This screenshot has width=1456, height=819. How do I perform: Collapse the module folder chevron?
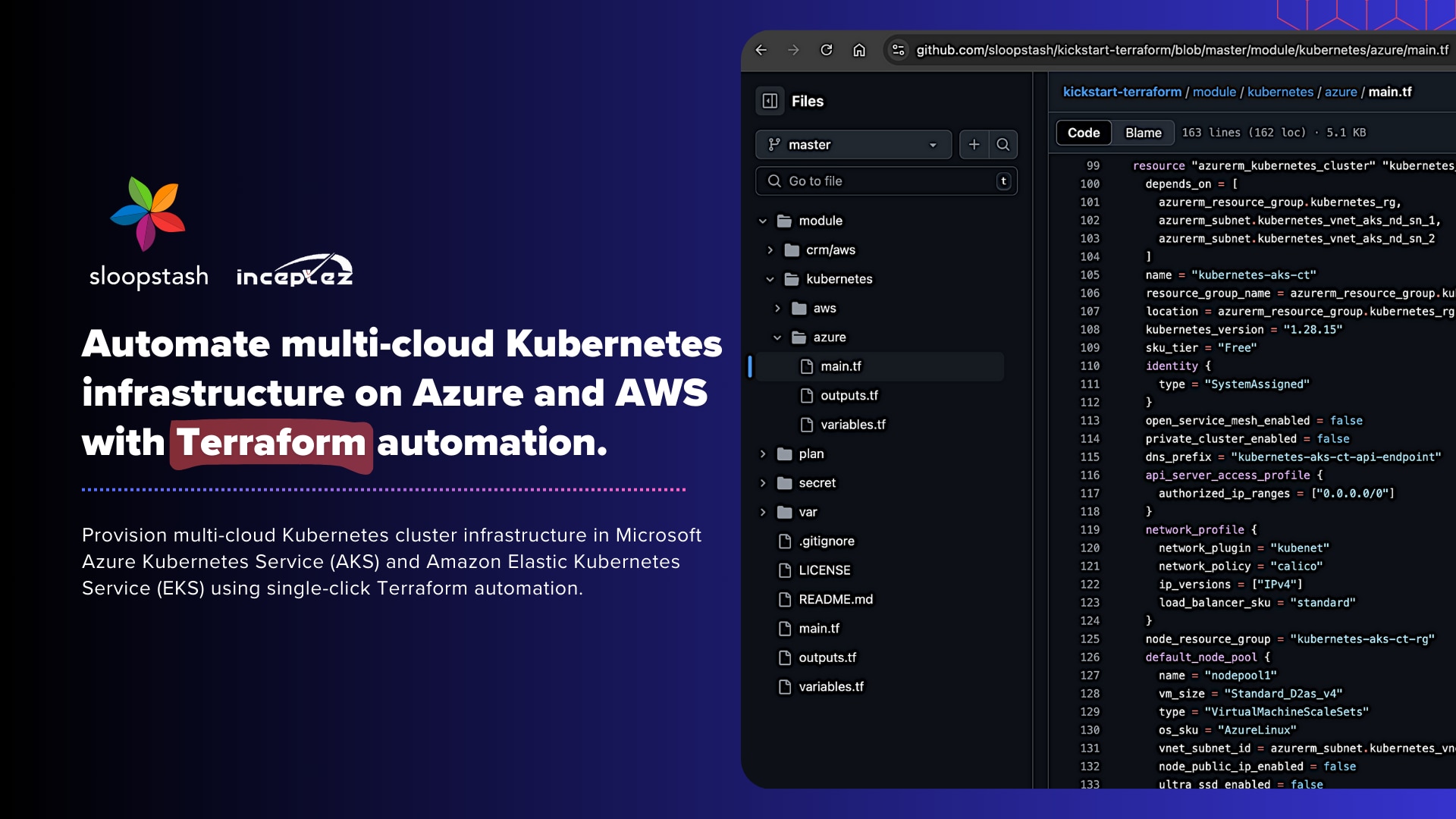click(x=763, y=221)
